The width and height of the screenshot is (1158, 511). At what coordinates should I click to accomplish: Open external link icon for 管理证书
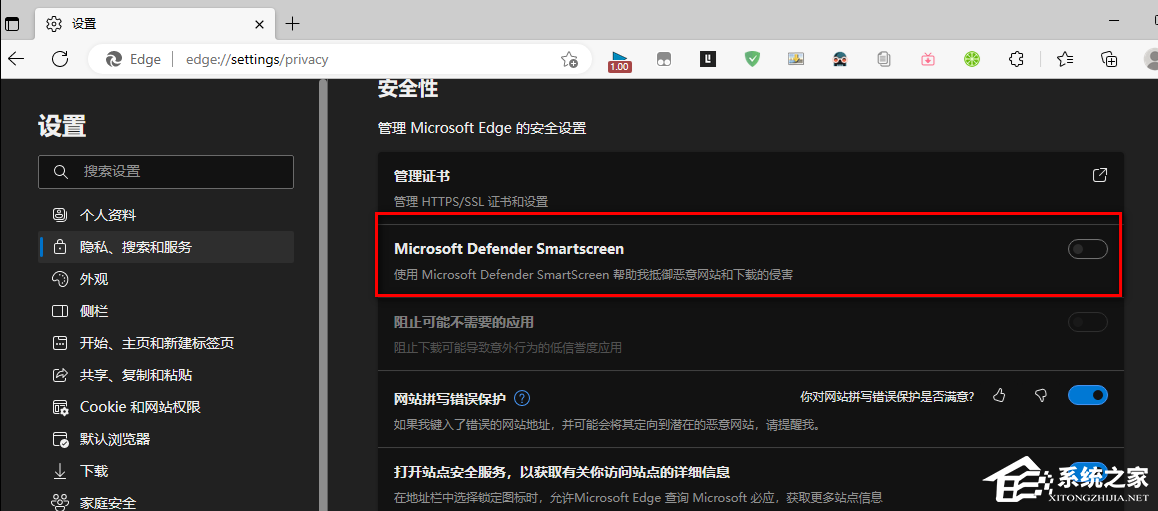click(x=1100, y=176)
